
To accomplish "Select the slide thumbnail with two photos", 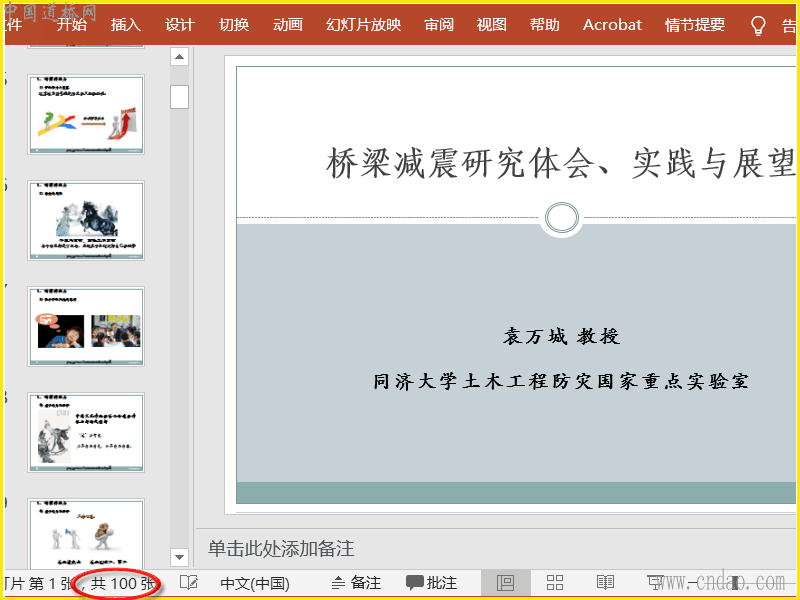I will click(x=86, y=327).
